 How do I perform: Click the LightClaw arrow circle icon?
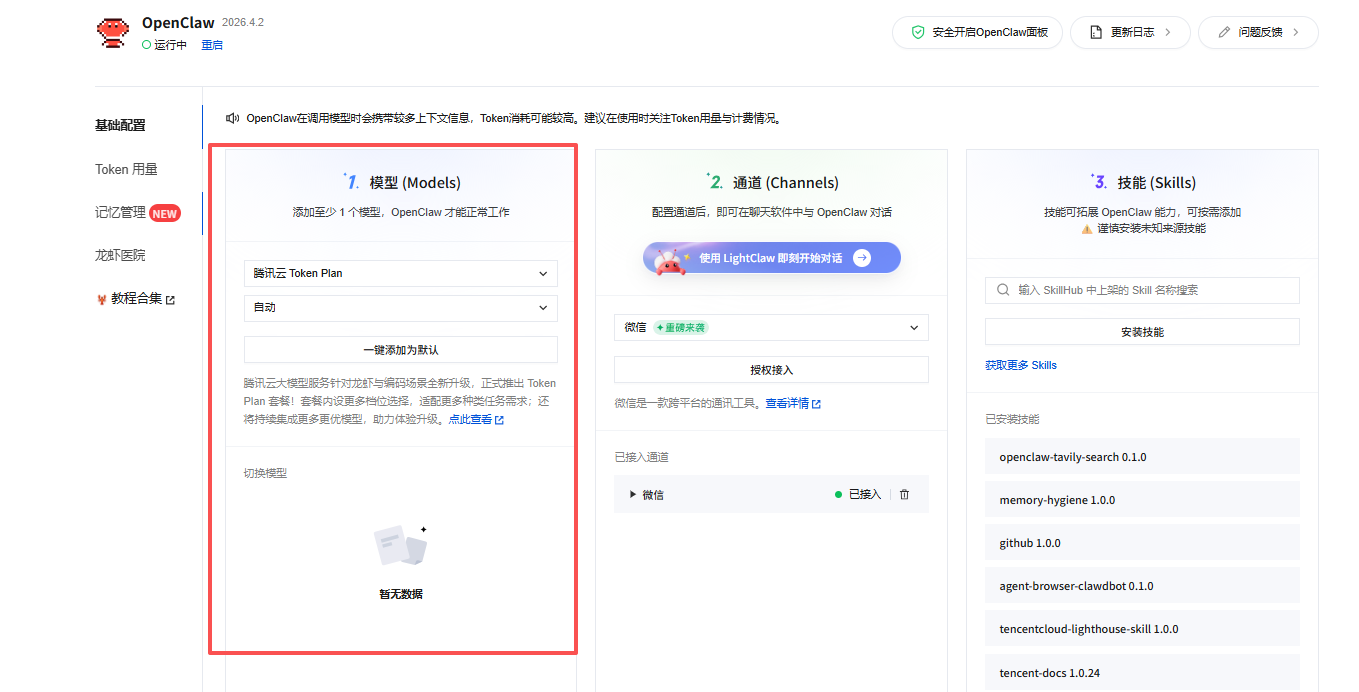(862, 258)
